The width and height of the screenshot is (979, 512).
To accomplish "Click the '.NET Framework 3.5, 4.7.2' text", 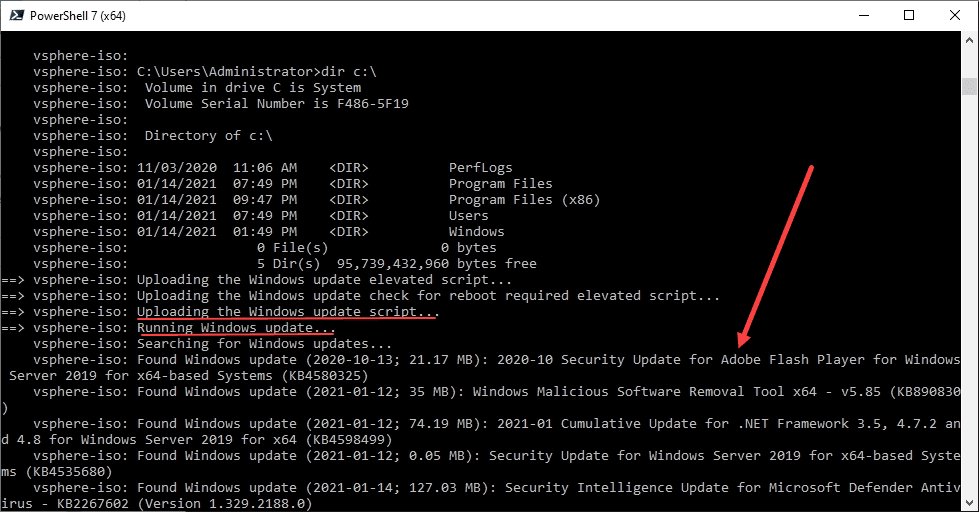I will tap(837, 423).
